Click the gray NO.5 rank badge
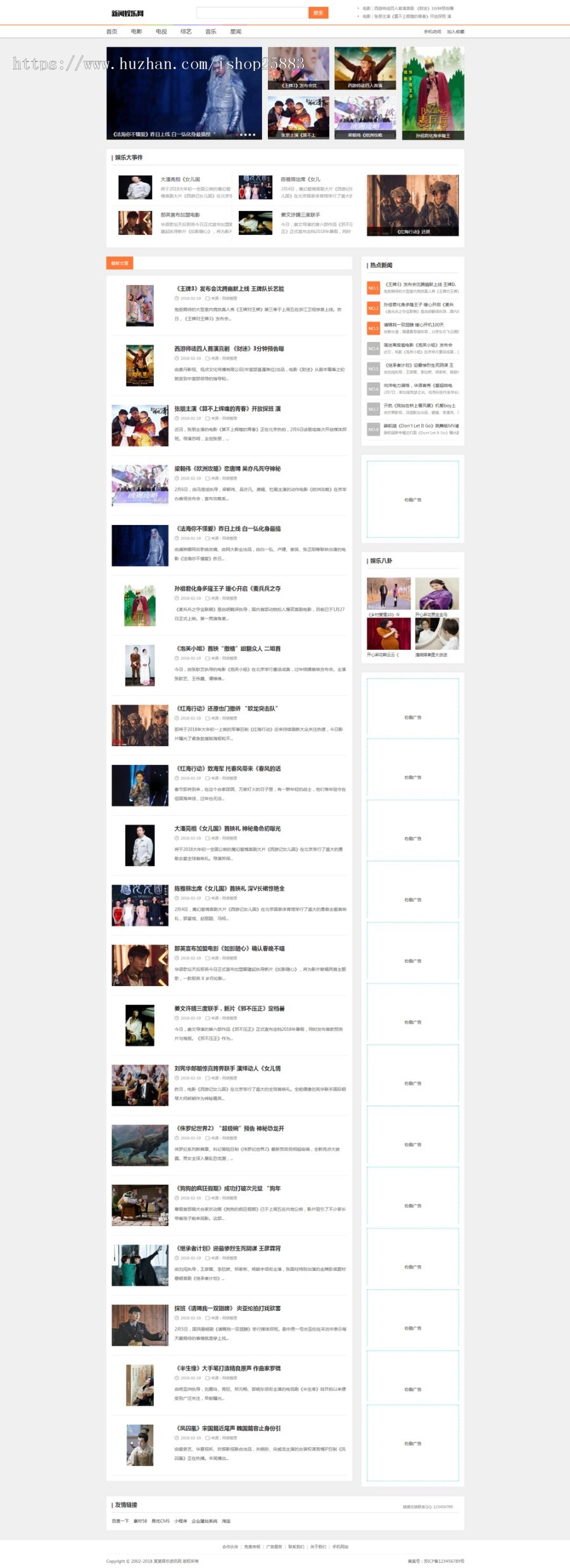Viewport: 570px width, 1568px height. (x=374, y=369)
